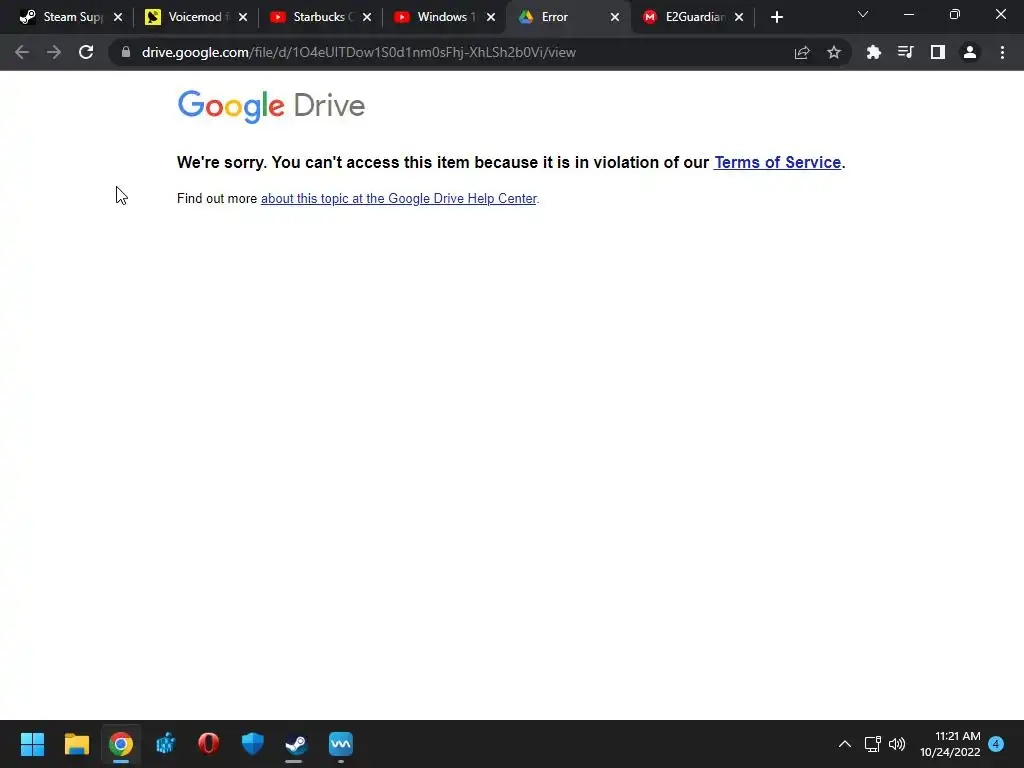Open the media controls icon in the toolbar

click(906, 52)
